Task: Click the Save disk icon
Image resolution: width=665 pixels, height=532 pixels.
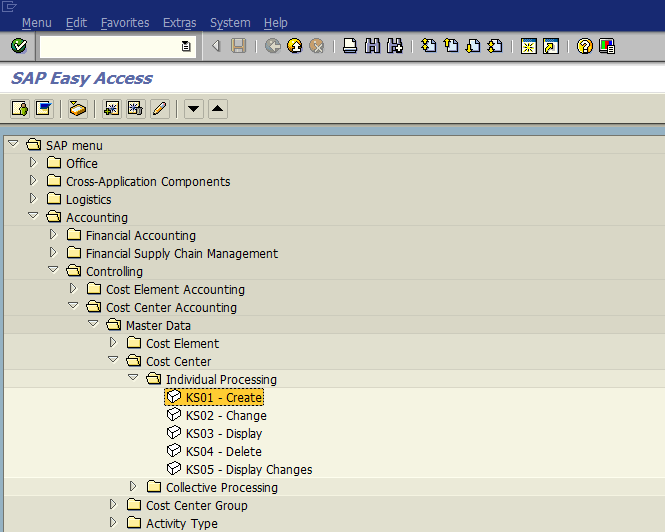Action: (x=238, y=46)
